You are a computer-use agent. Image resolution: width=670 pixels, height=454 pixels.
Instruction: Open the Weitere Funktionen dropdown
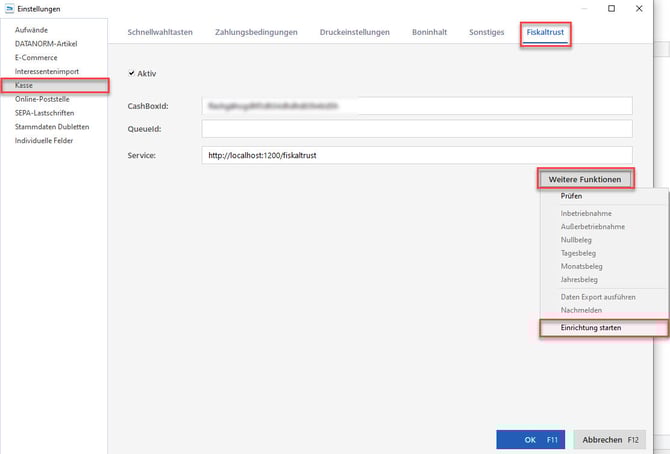click(x=585, y=179)
